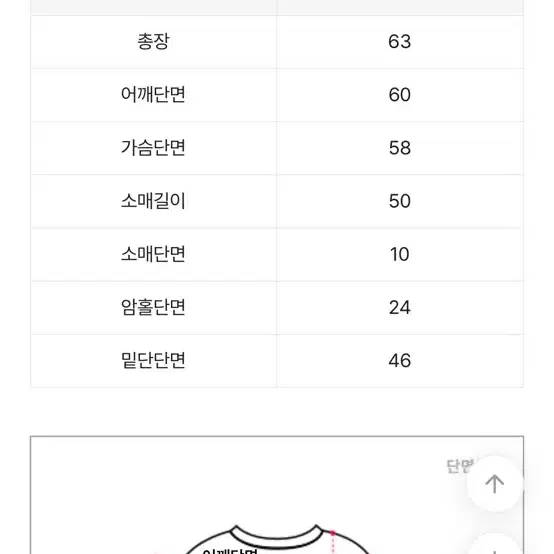Select the 총장 value 63
This screenshot has width=554, height=554.
[x=400, y=41]
